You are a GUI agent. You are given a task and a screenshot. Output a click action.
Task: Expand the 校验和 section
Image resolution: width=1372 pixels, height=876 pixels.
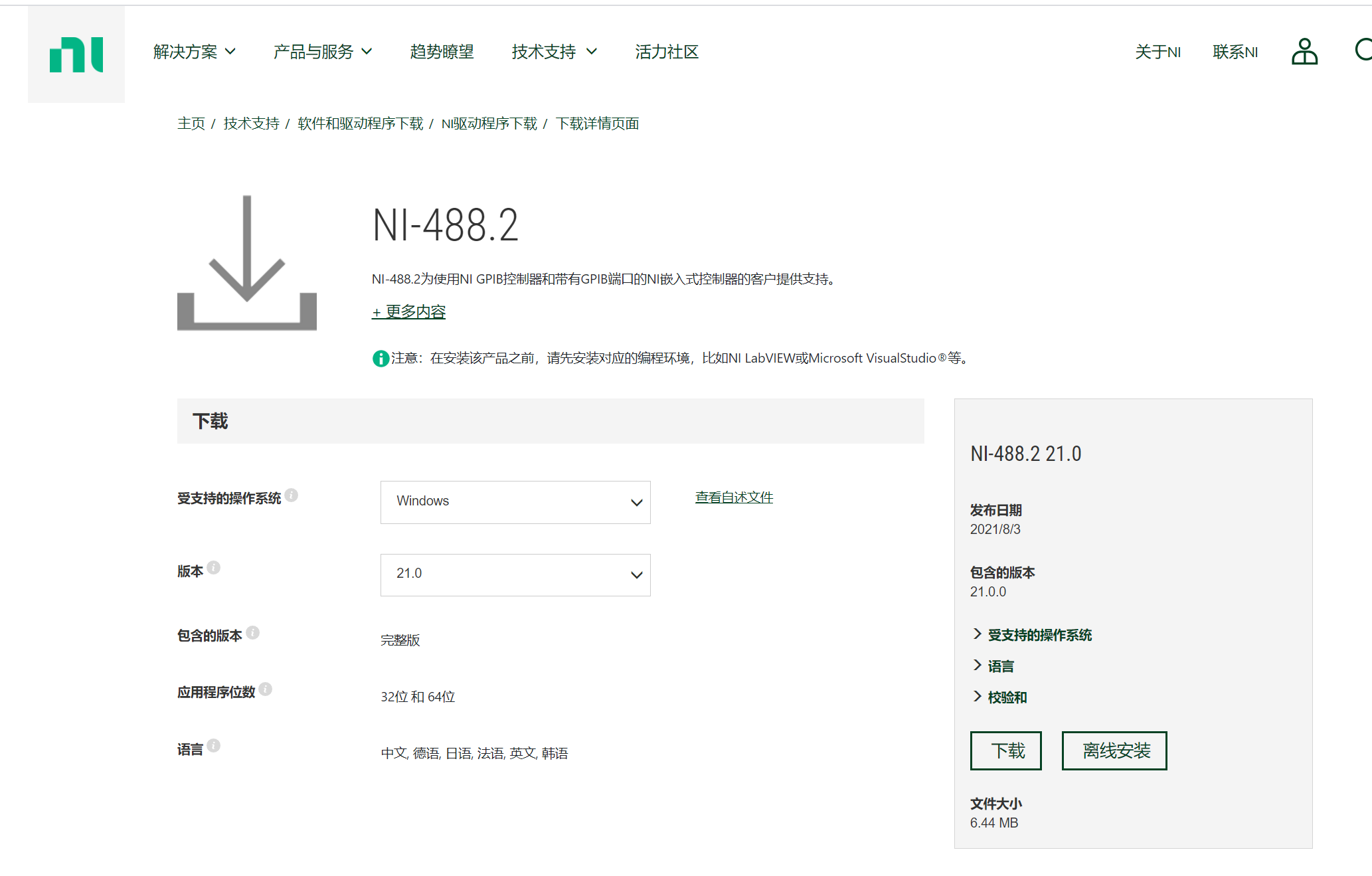(x=1006, y=697)
